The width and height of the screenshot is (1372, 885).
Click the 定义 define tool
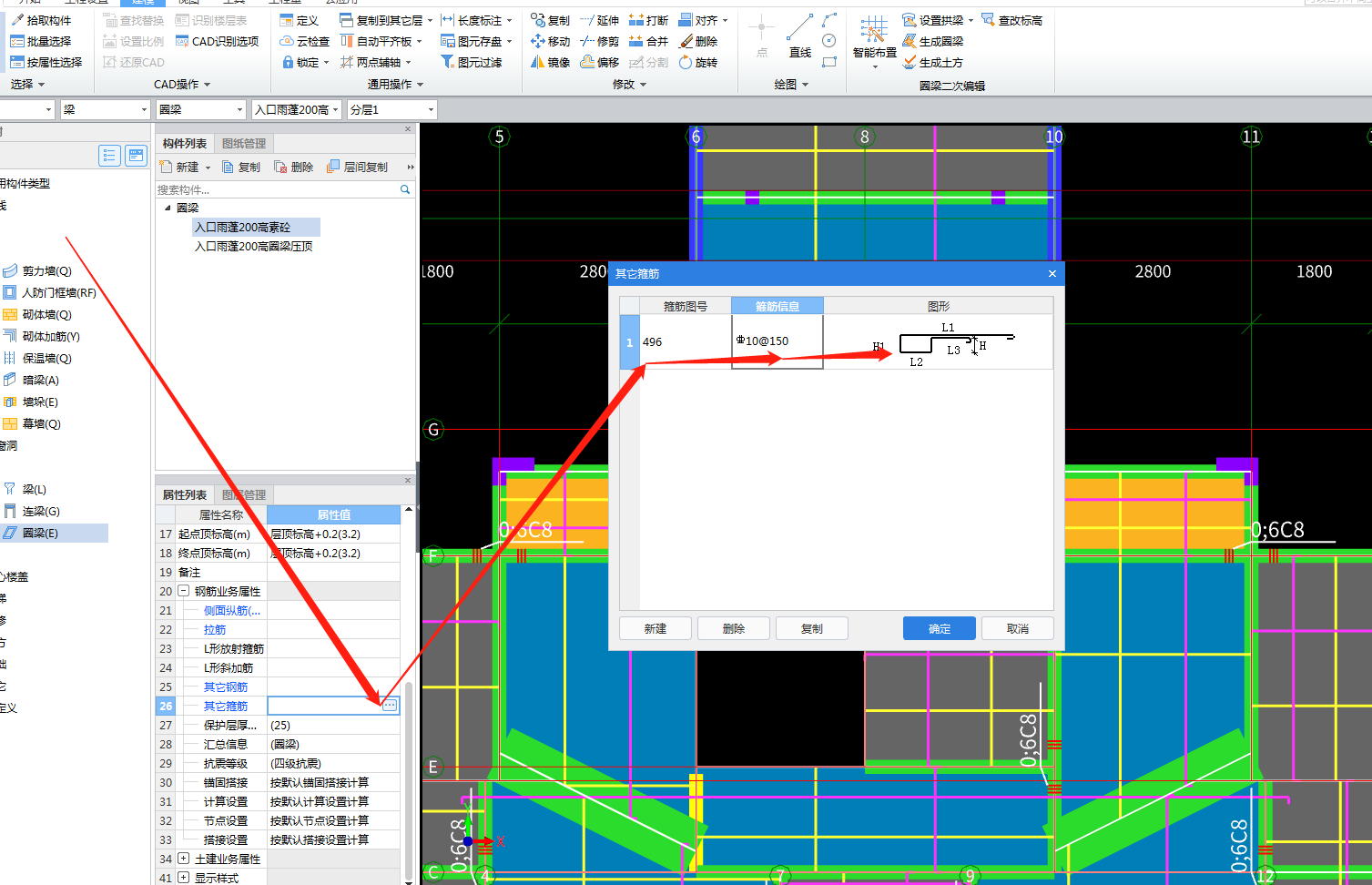pyautogui.click(x=300, y=20)
